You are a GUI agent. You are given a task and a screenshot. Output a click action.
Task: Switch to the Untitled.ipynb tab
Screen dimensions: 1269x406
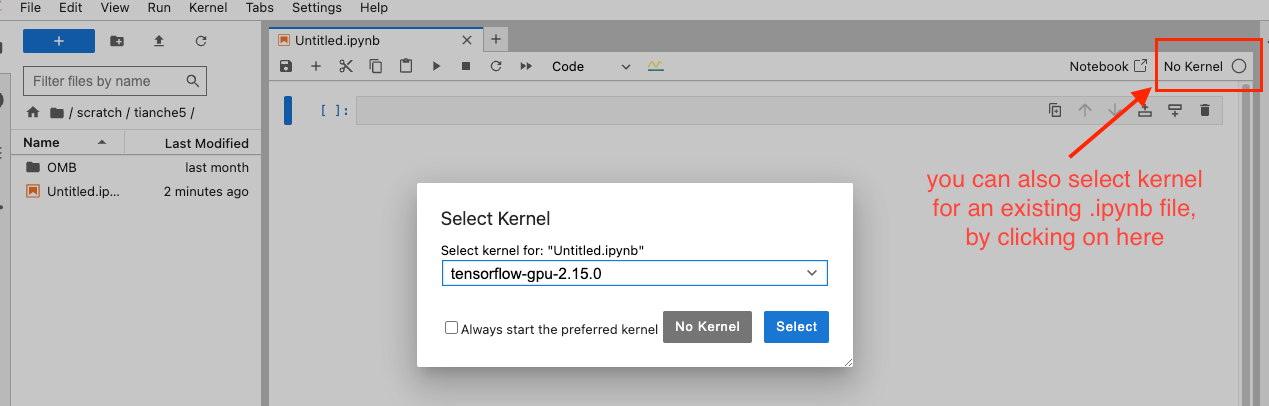coord(376,40)
